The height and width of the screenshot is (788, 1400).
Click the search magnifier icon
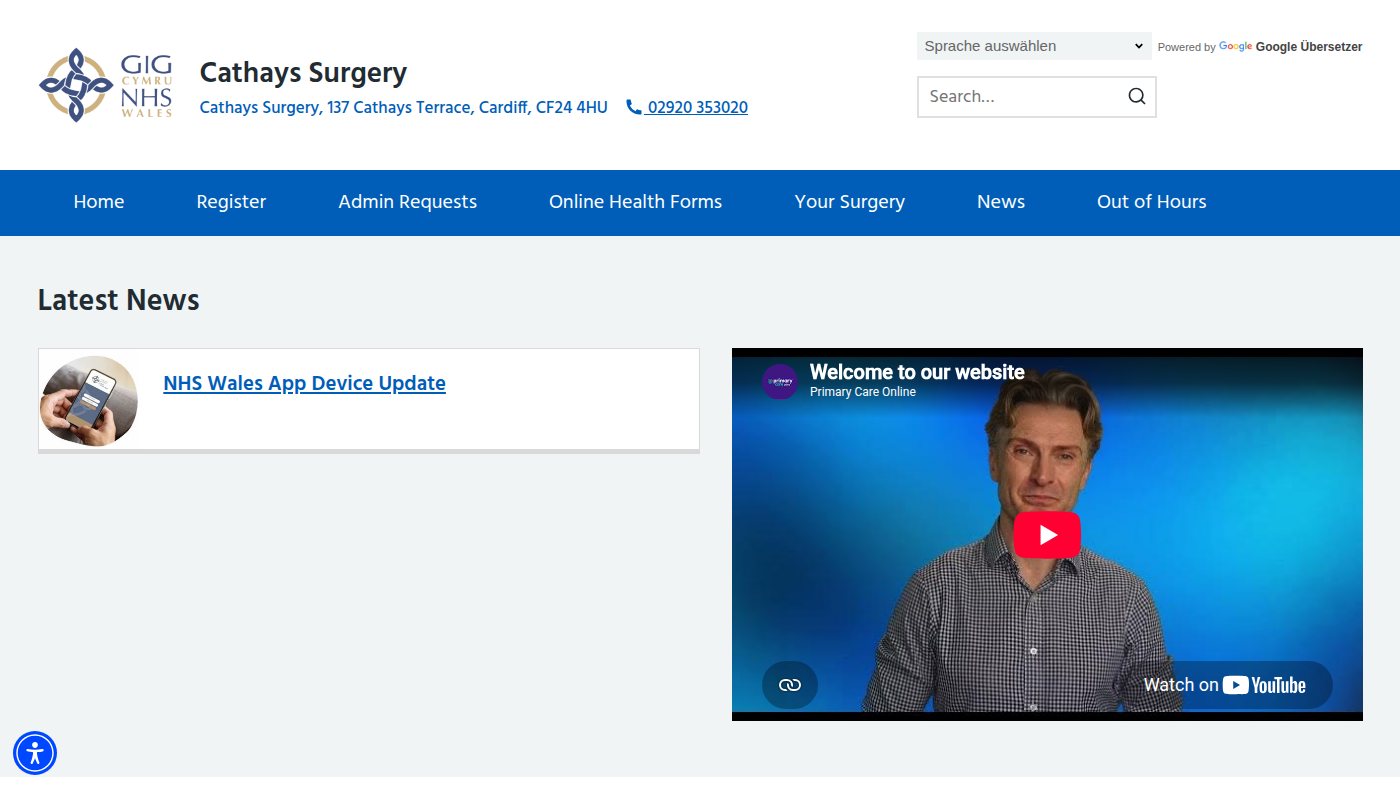click(1136, 97)
